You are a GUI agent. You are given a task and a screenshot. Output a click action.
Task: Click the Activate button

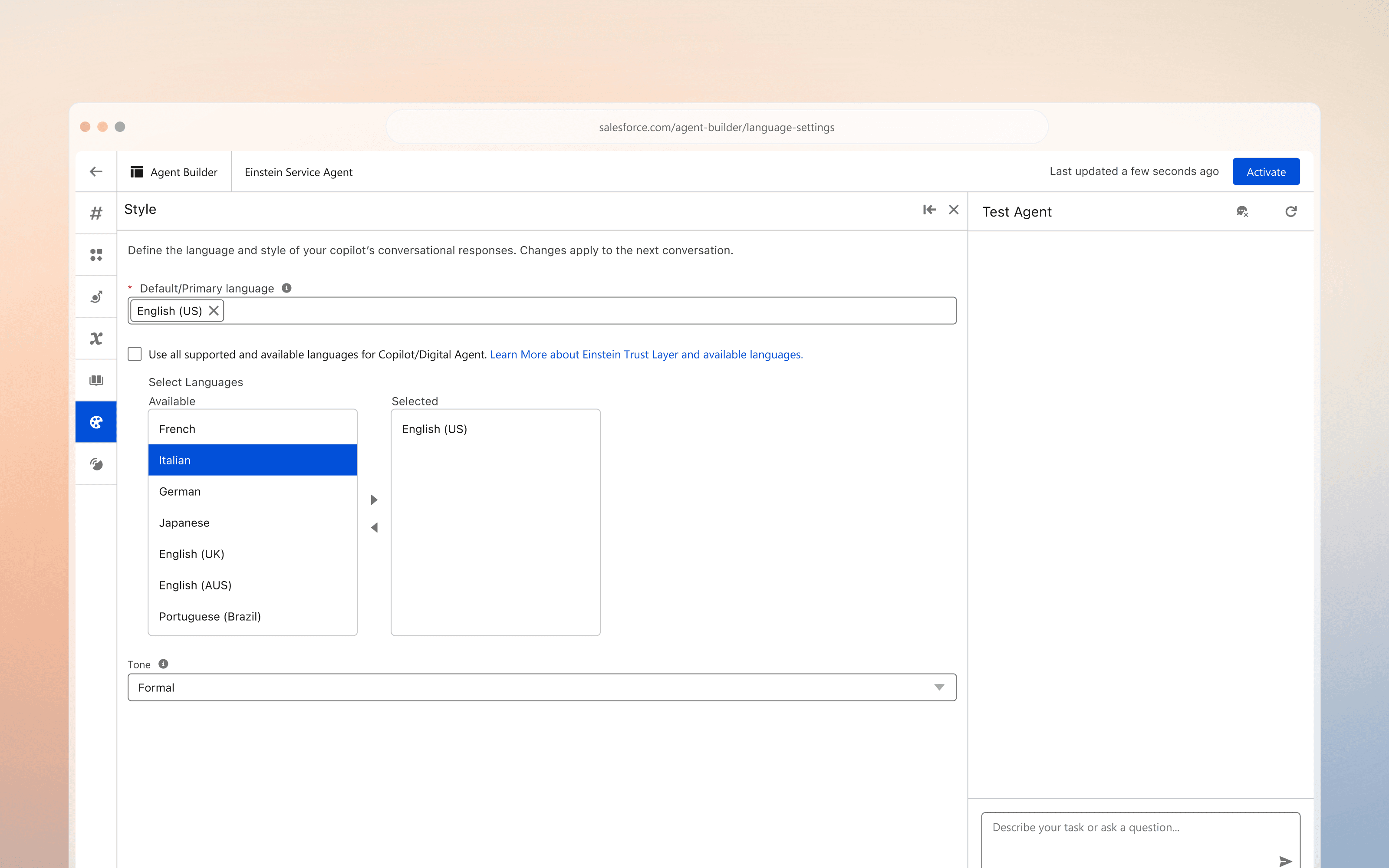1266,172
